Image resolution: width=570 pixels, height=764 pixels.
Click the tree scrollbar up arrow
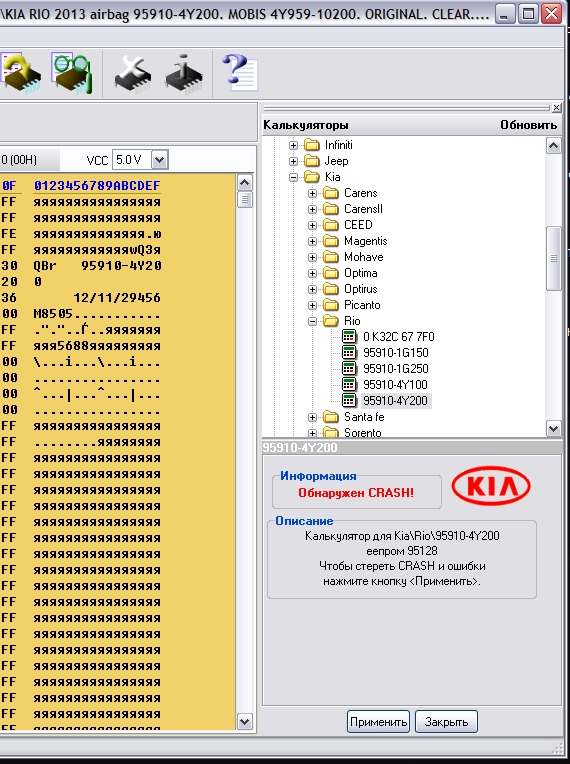553,146
